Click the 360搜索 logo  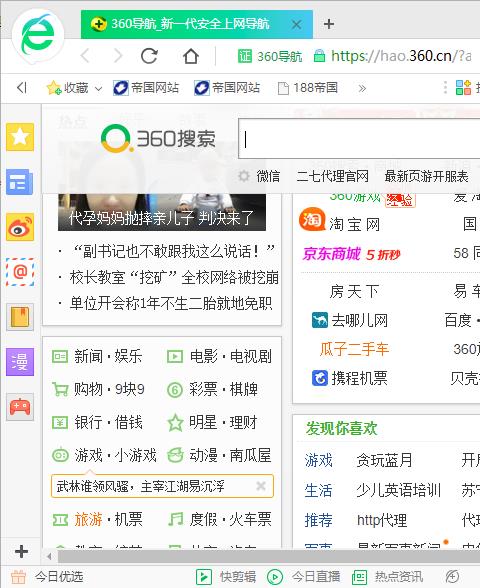point(158,139)
